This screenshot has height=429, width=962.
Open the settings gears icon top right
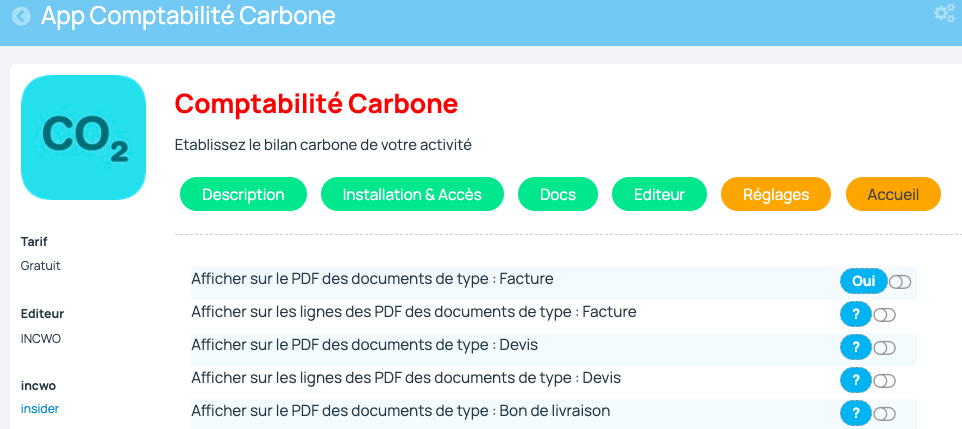(944, 14)
